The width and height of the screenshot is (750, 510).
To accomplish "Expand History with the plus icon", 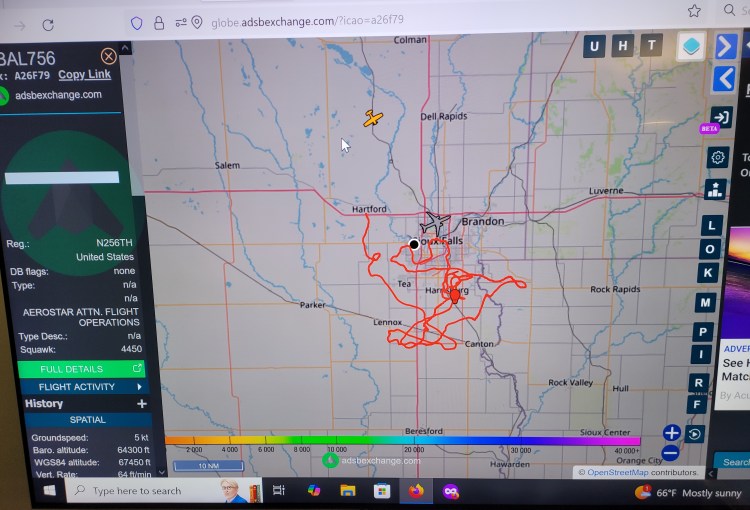I will [142, 404].
